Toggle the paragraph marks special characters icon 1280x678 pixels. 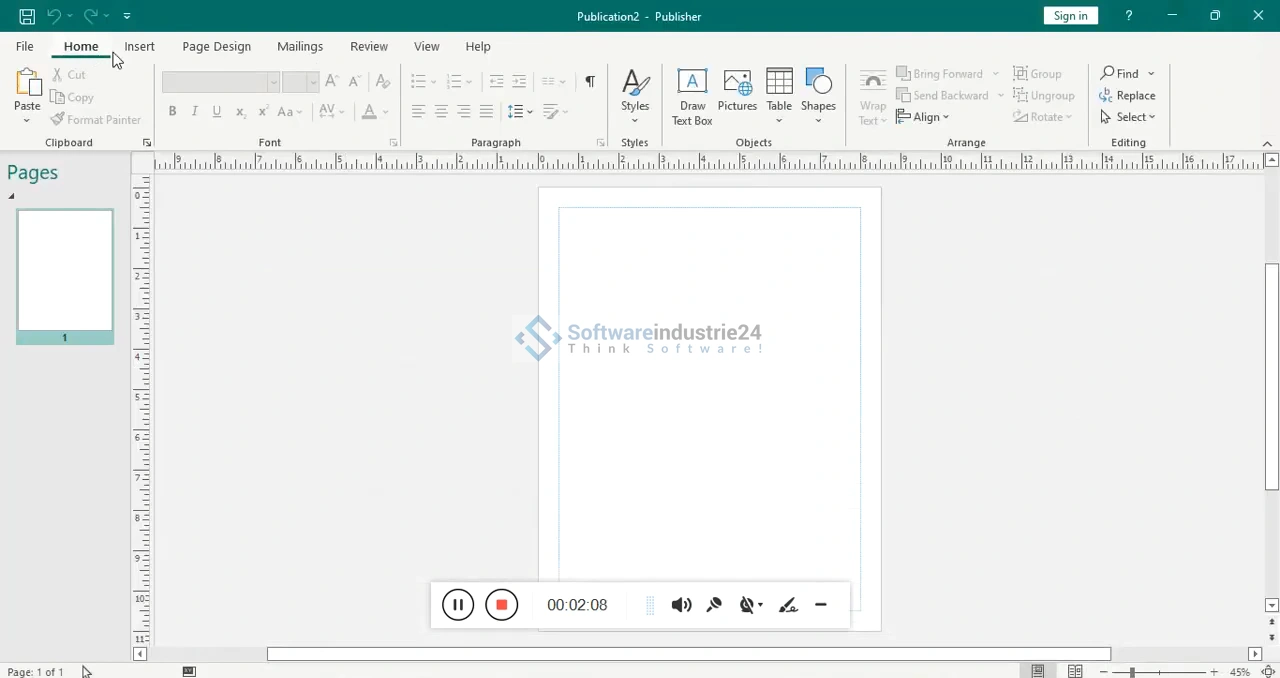(x=590, y=81)
